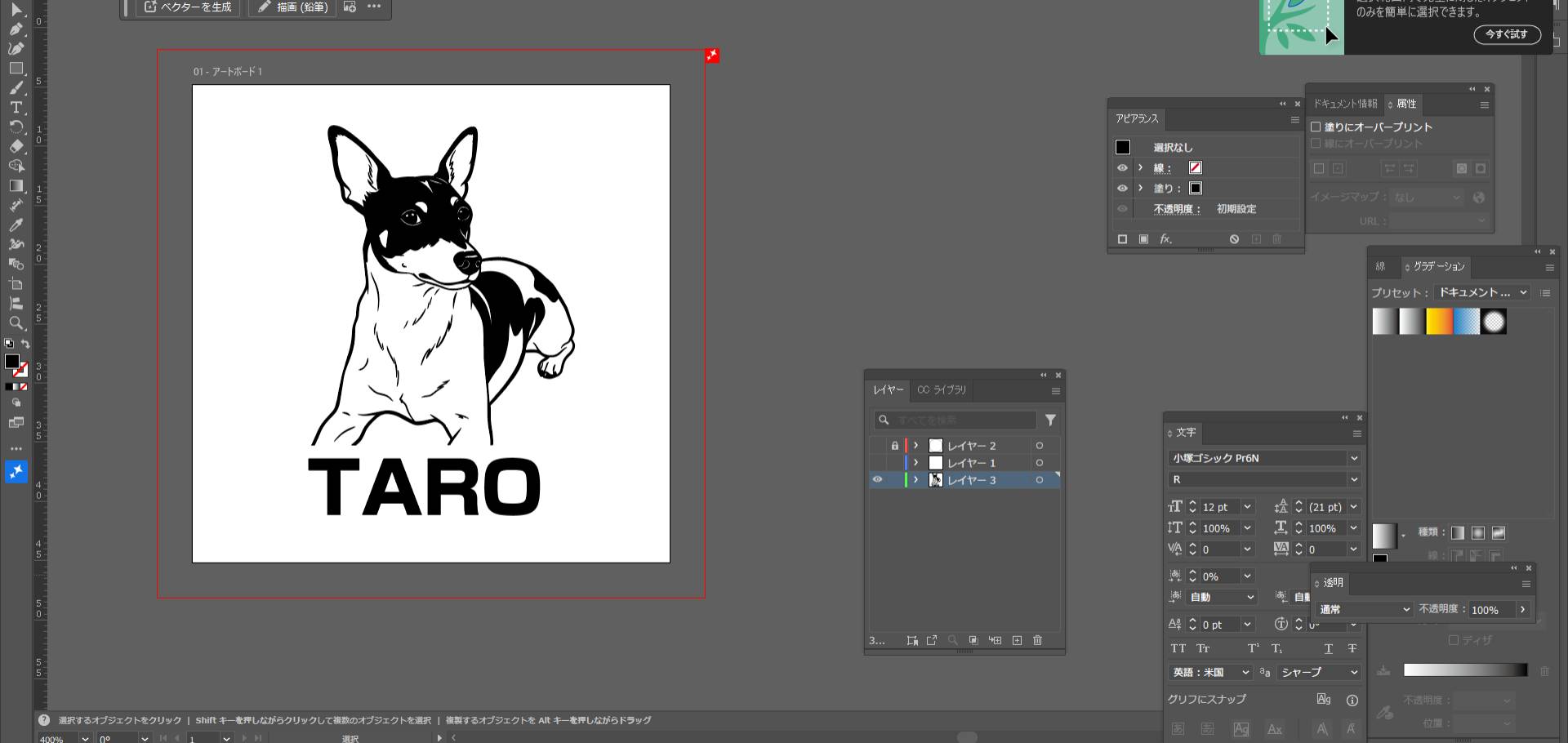Select the Eraser tool
The height and width of the screenshot is (743, 1568).
point(16,147)
